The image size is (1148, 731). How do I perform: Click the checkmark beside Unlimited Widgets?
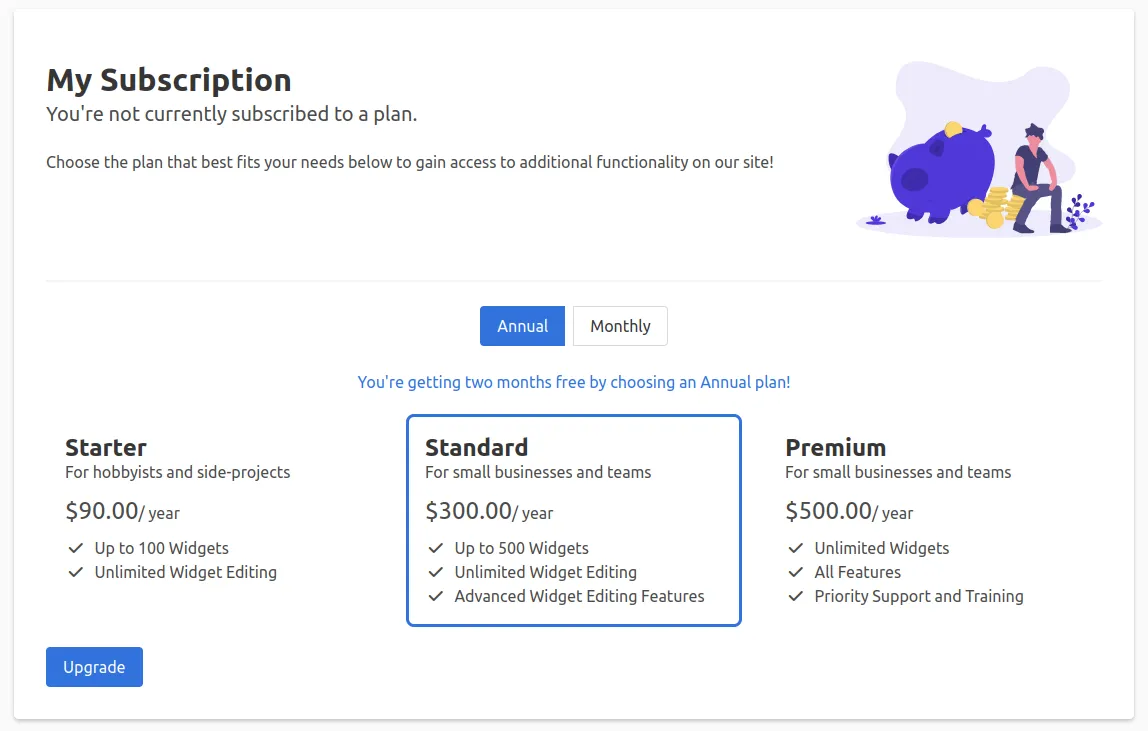click(x=795, y=548)
